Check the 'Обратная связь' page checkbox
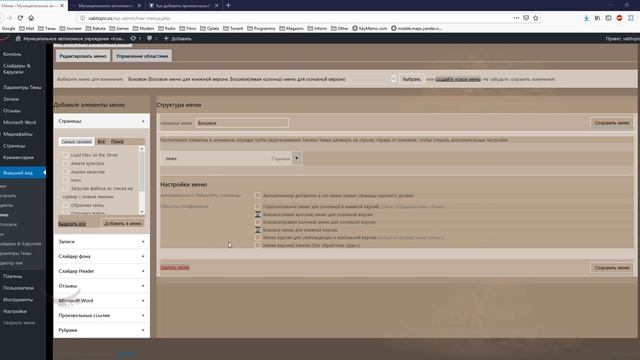Viewport: 640px width, 360px height. pyautogui.click(x=66, y=205)
